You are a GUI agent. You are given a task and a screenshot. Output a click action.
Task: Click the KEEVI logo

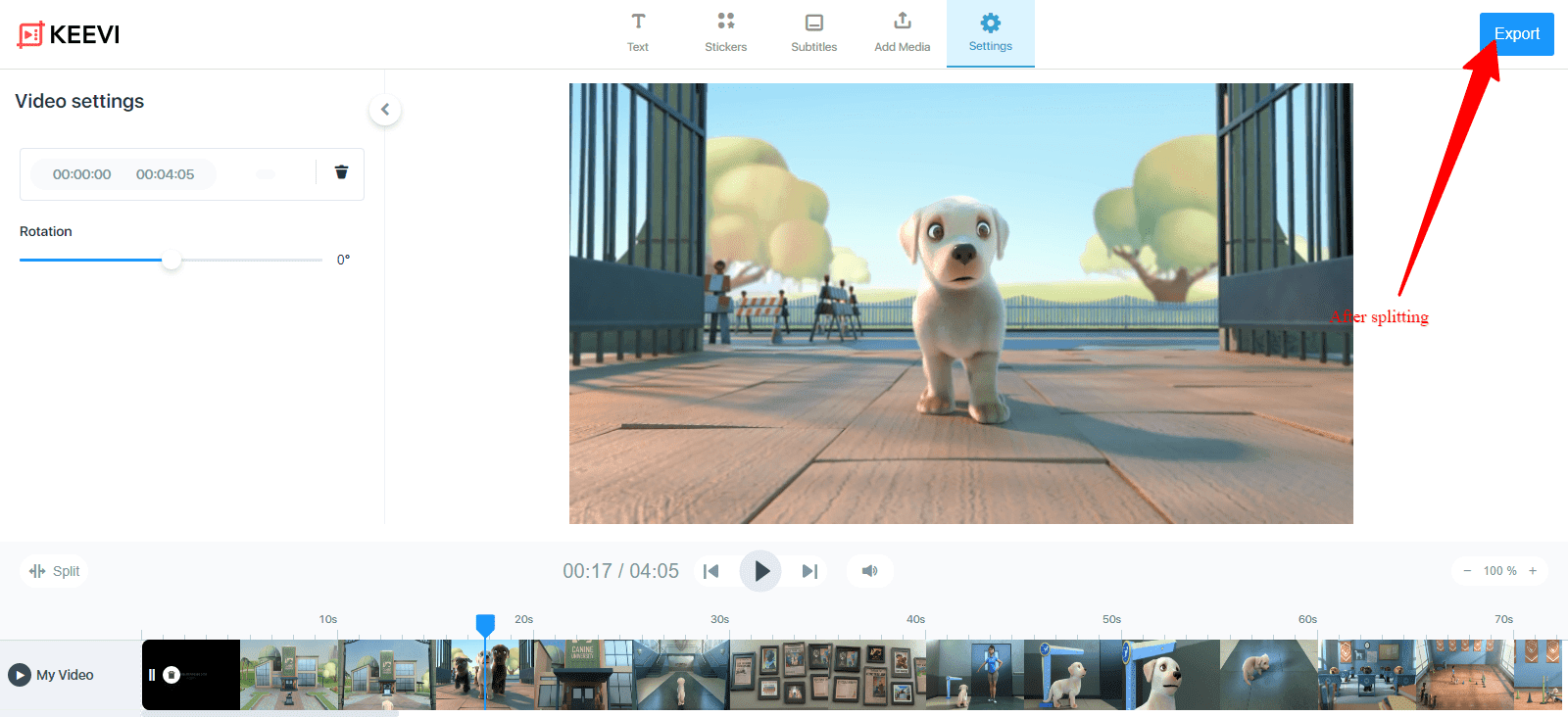coord(69,34)
